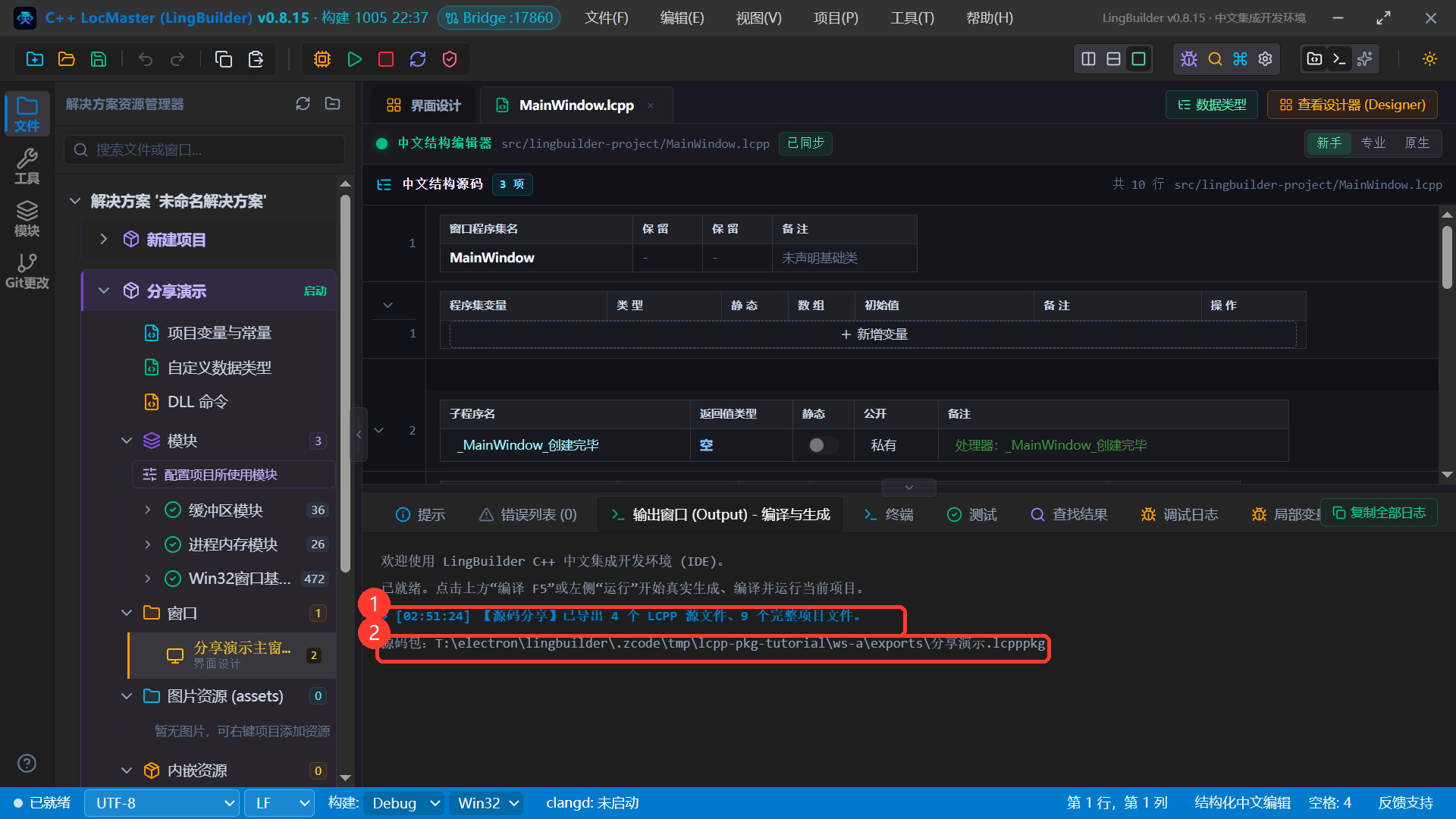1456x819 pixels.
Task: Click the paste clipboard icon
Action: [256, 59]
